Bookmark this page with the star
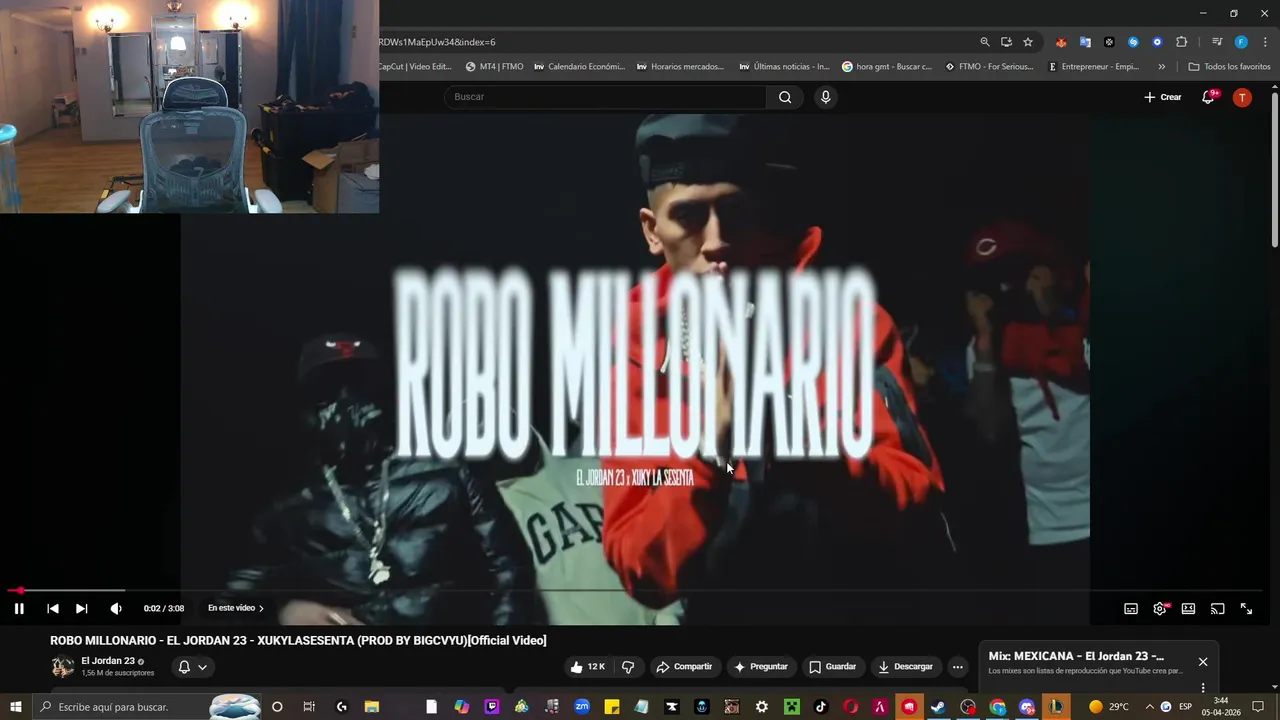Image resolution: width=1280 pixels, height=720 pixels. point(1028,42)
